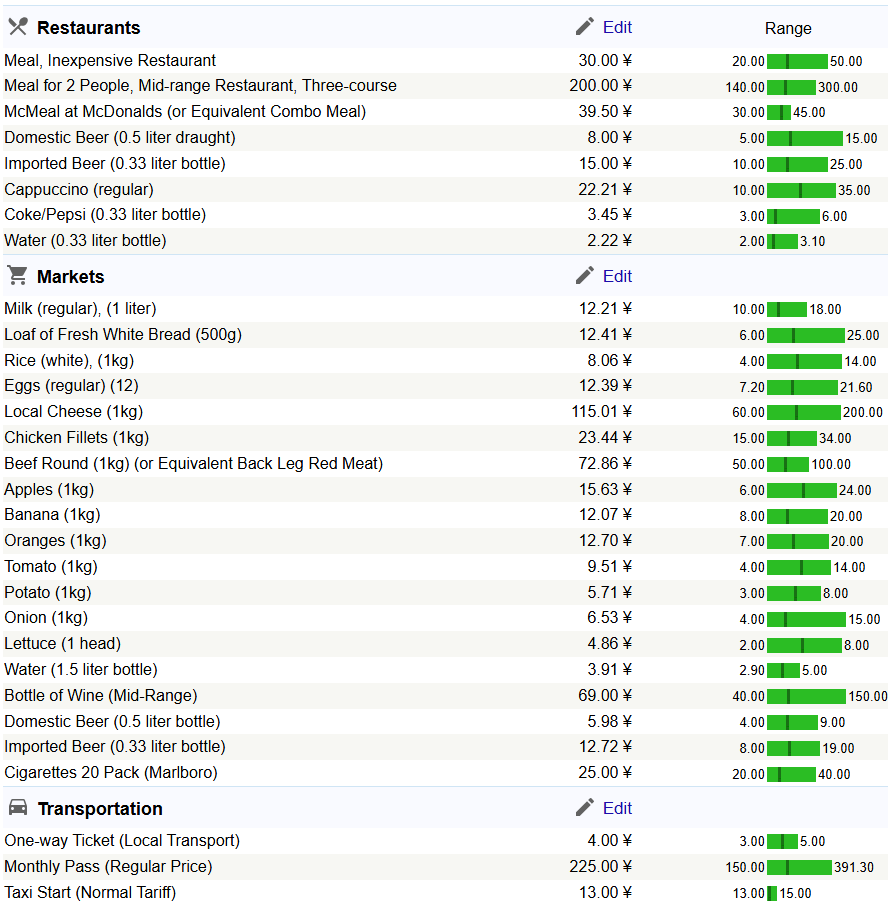Viewport: 888px width, 904px height.
Task: Click 'Taxi Start (Normal Tariff)' label
Action: point(89,892)
